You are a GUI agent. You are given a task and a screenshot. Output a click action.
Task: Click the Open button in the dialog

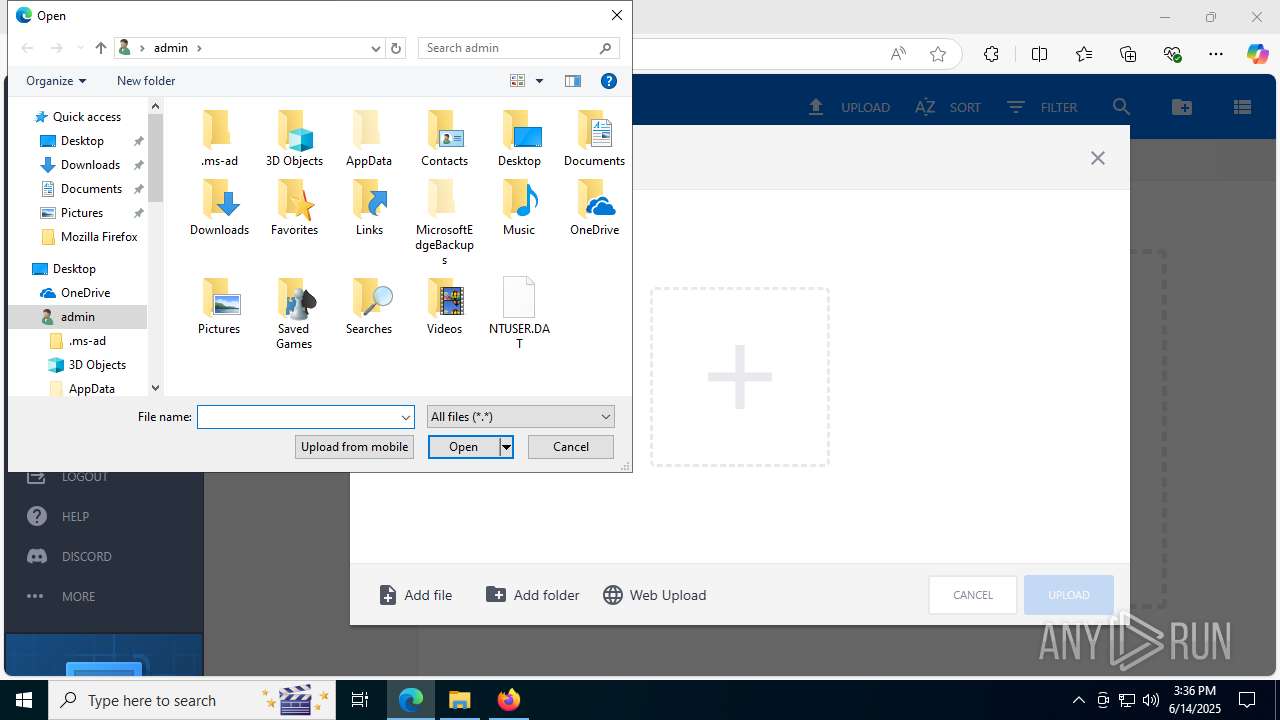[x=464, y=447]
